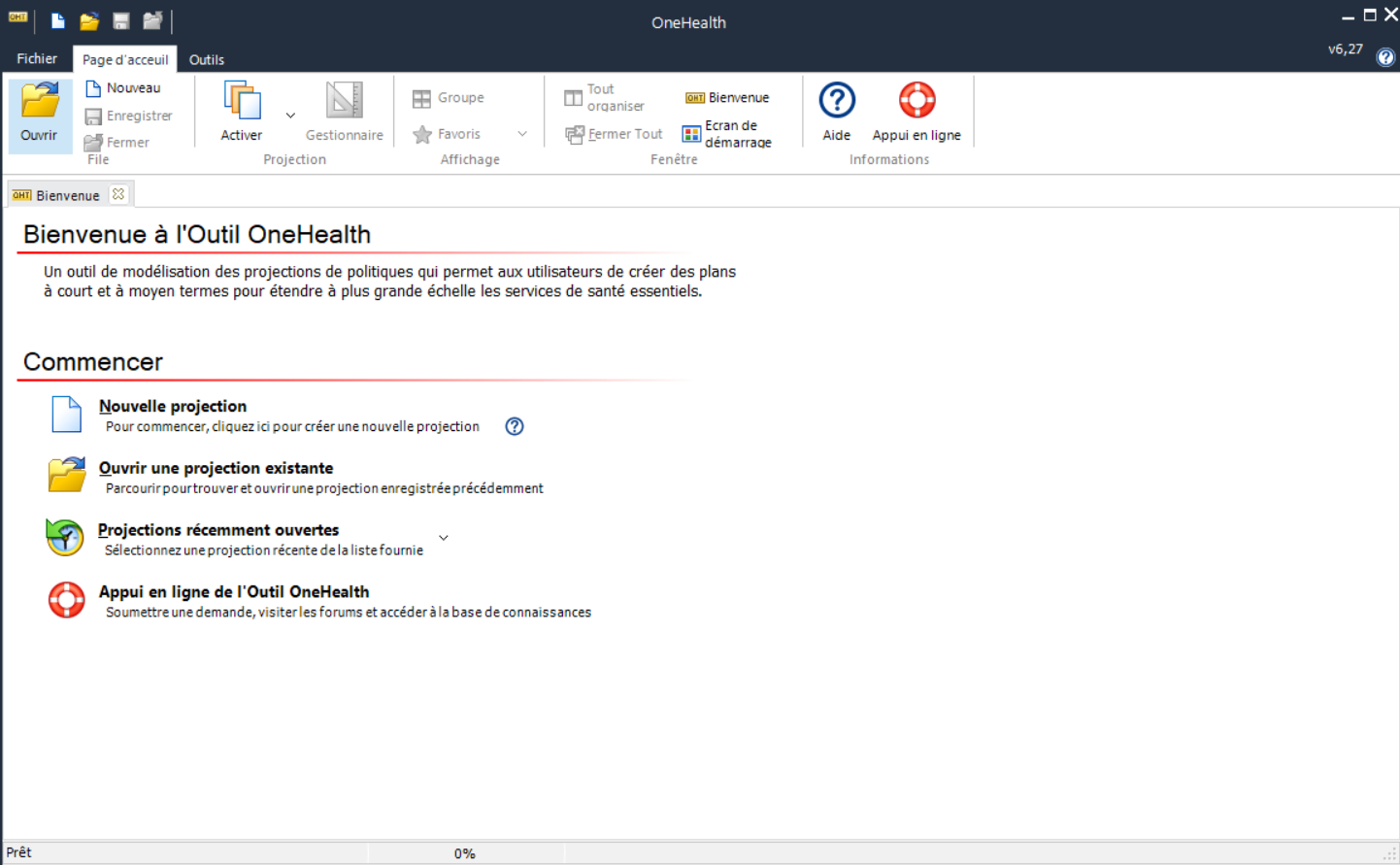Click the 0% progress bar in status bar
Viewport: 1400px width, 865px height.
click(x=465, y=853)
